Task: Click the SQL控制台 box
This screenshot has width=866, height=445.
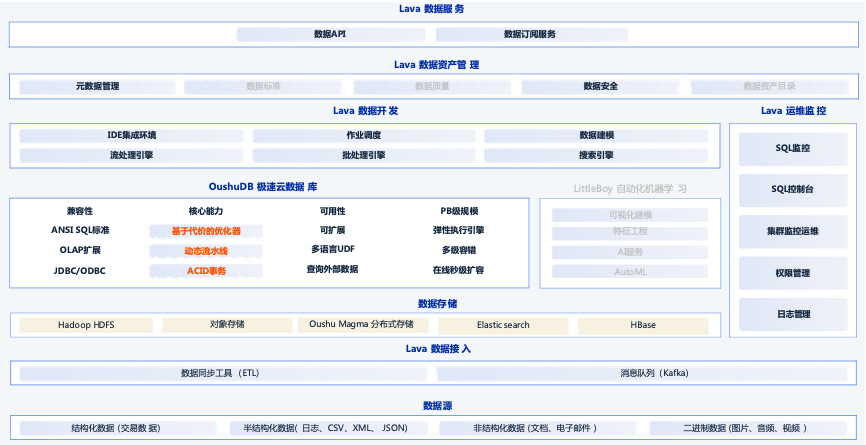Action: coord(793,190)
